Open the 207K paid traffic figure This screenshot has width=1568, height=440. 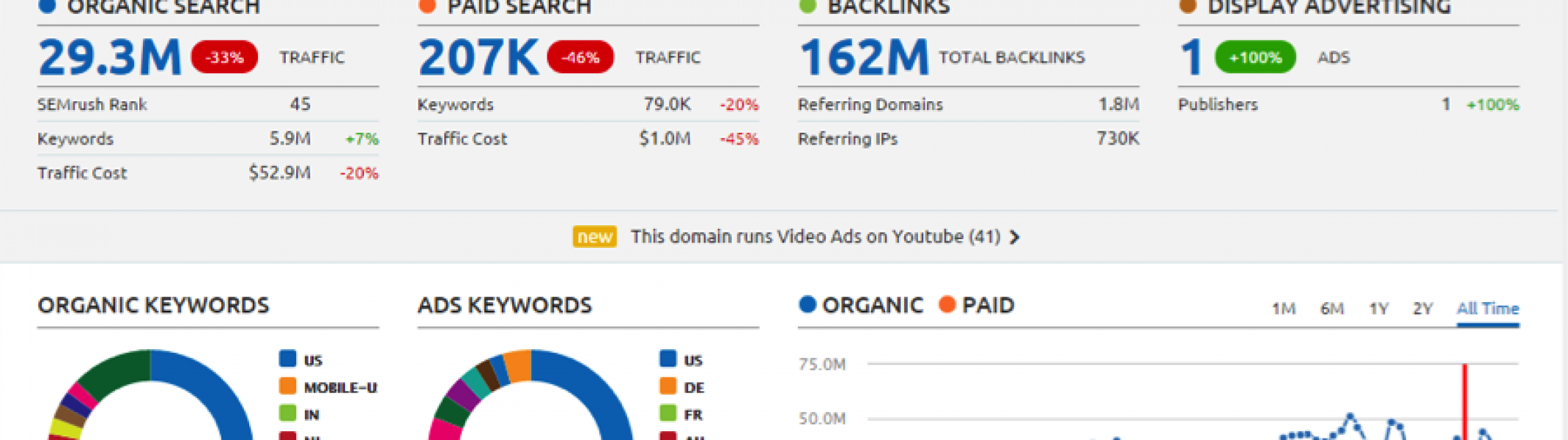click(478, 57)
